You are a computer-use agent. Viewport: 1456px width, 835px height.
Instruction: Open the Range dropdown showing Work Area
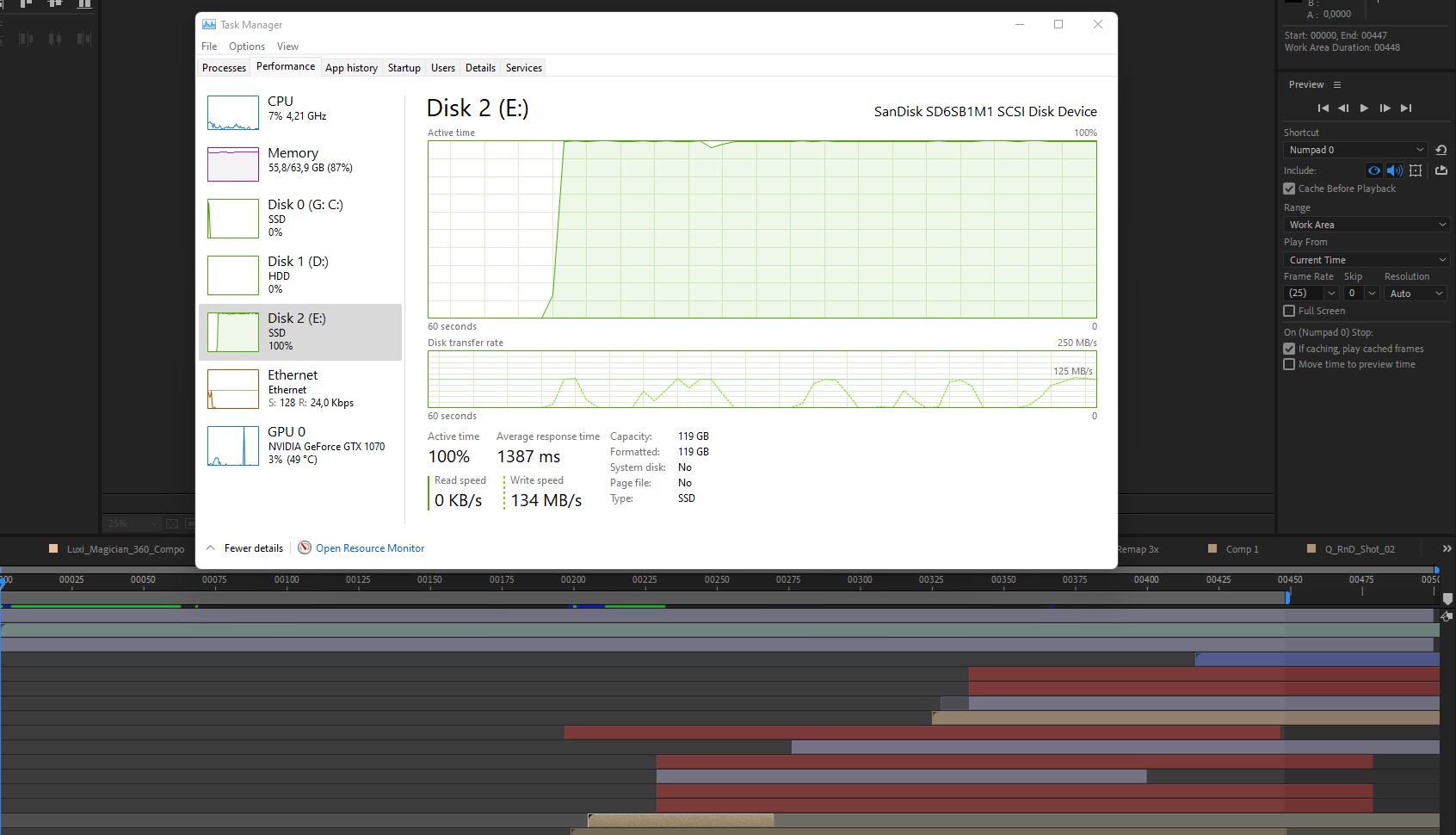[x=1367, y=225]
